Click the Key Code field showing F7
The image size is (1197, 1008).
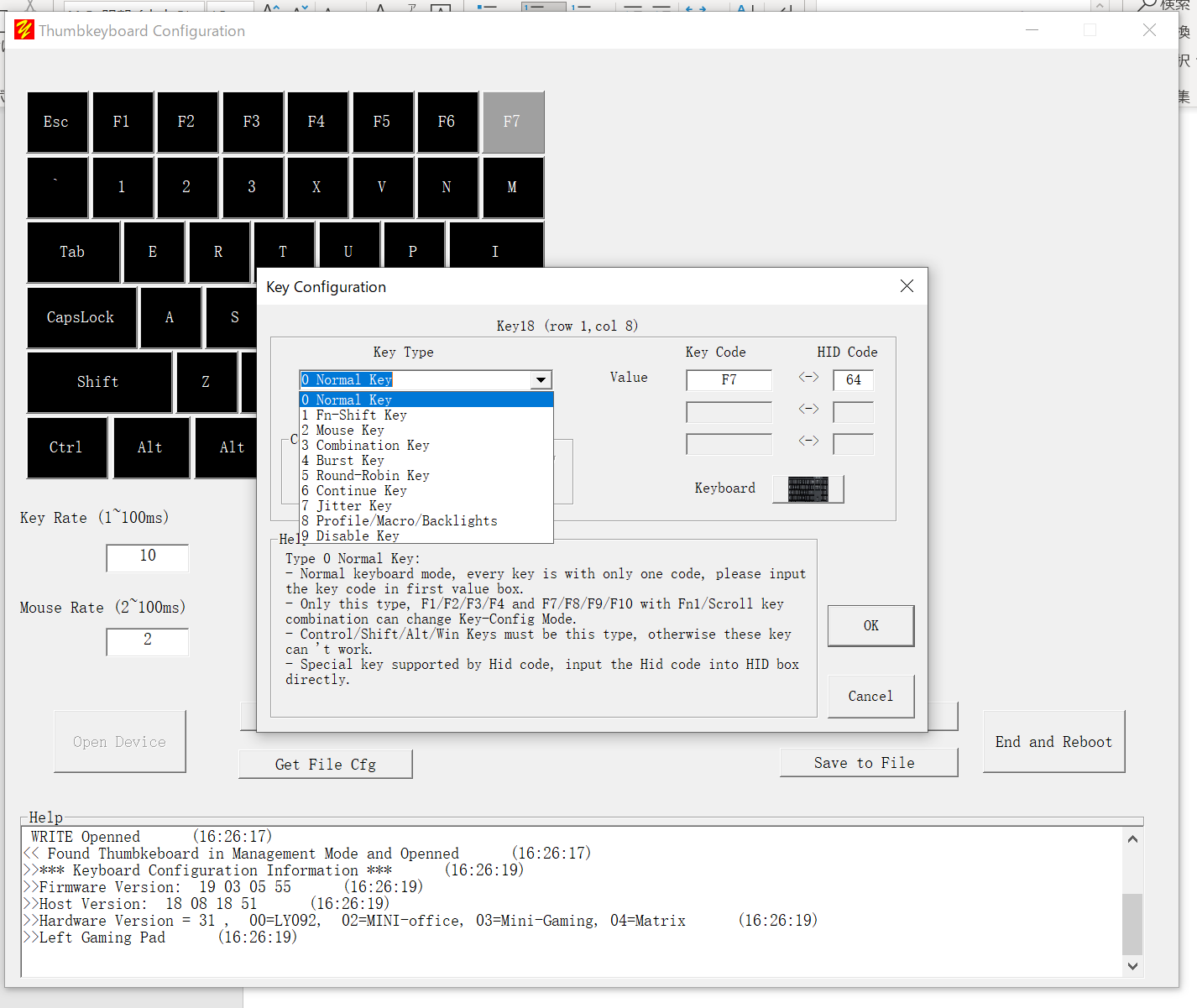729,380
